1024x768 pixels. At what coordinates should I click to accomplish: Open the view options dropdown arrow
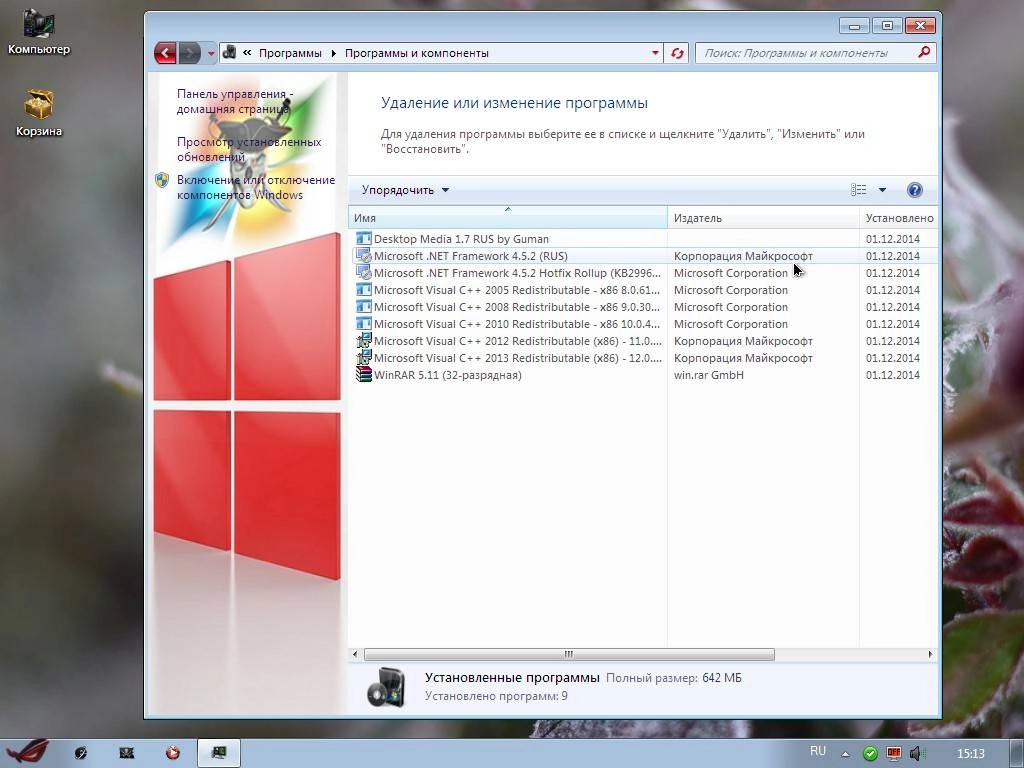(x=882, y=190)
